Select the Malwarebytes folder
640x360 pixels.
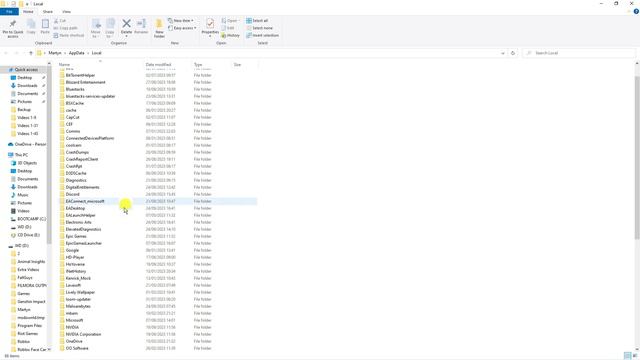point(78,306)
